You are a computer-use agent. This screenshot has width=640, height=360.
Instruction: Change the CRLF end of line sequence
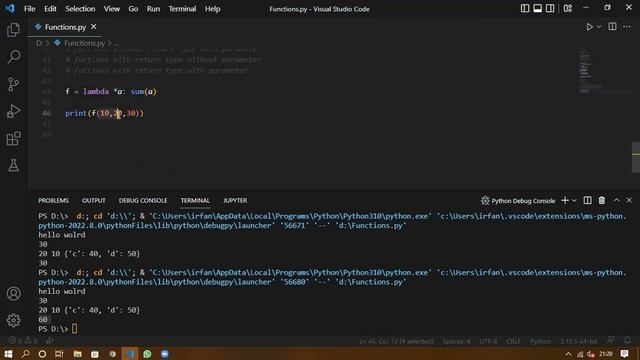513,341
